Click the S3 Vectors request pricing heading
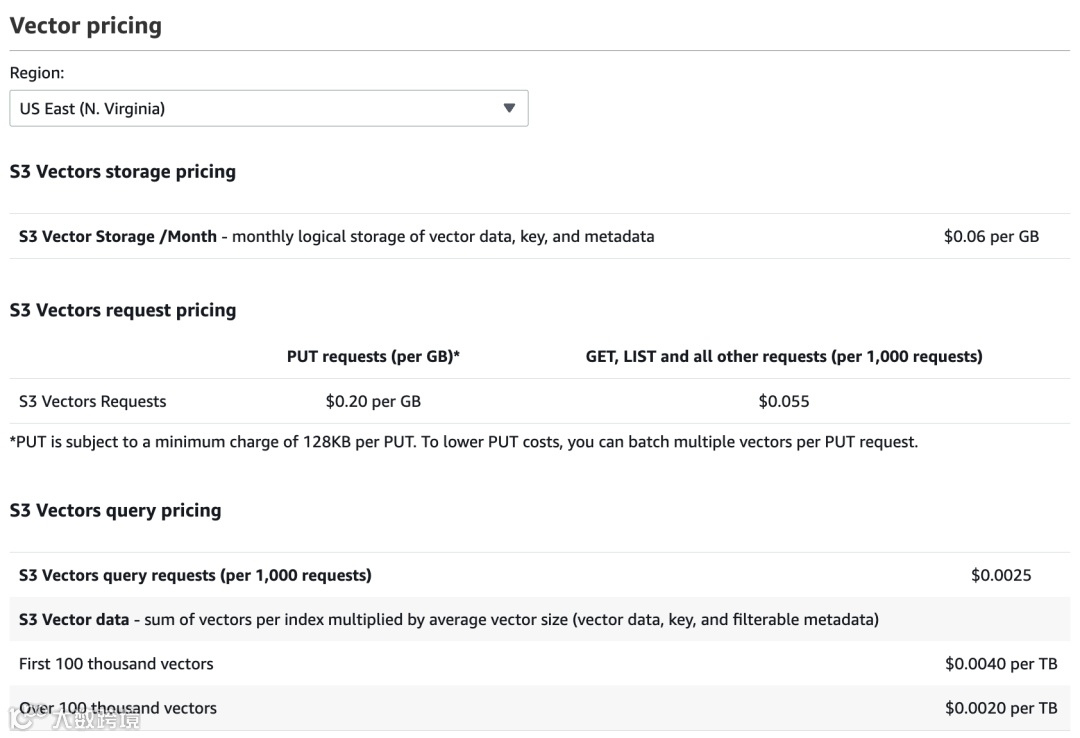Viewport: 1080px width, 738px height. [x=122, y=310]
